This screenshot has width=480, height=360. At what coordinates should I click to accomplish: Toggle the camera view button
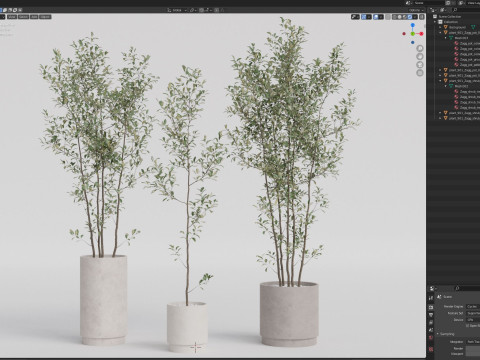click(420, 65)
